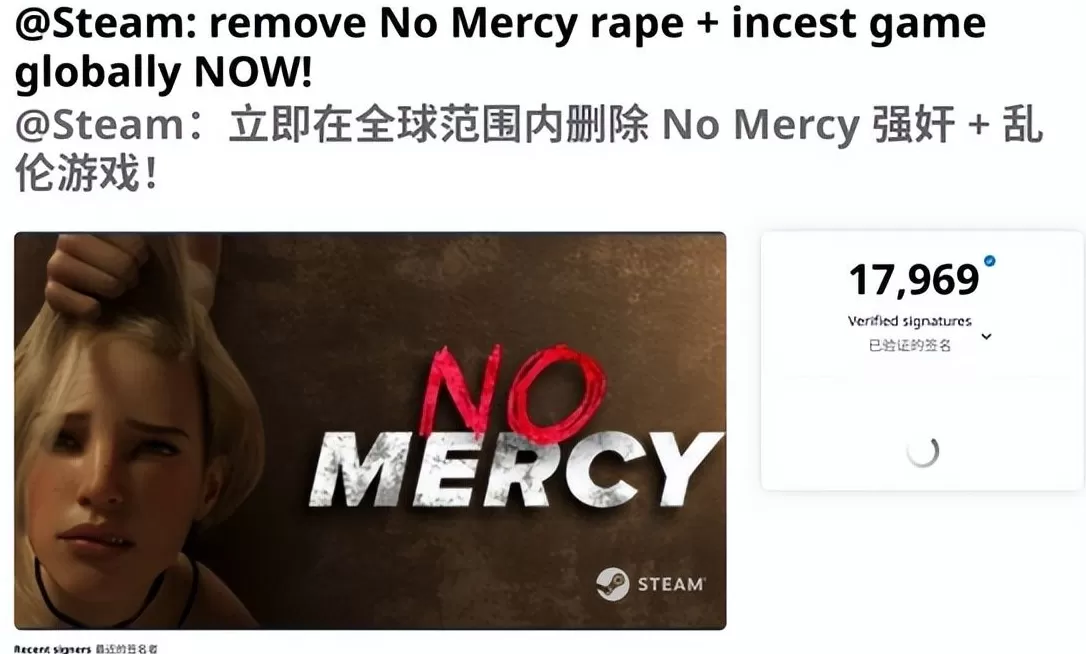Click the Chinese label beside Recent signers

click(127, 649)
